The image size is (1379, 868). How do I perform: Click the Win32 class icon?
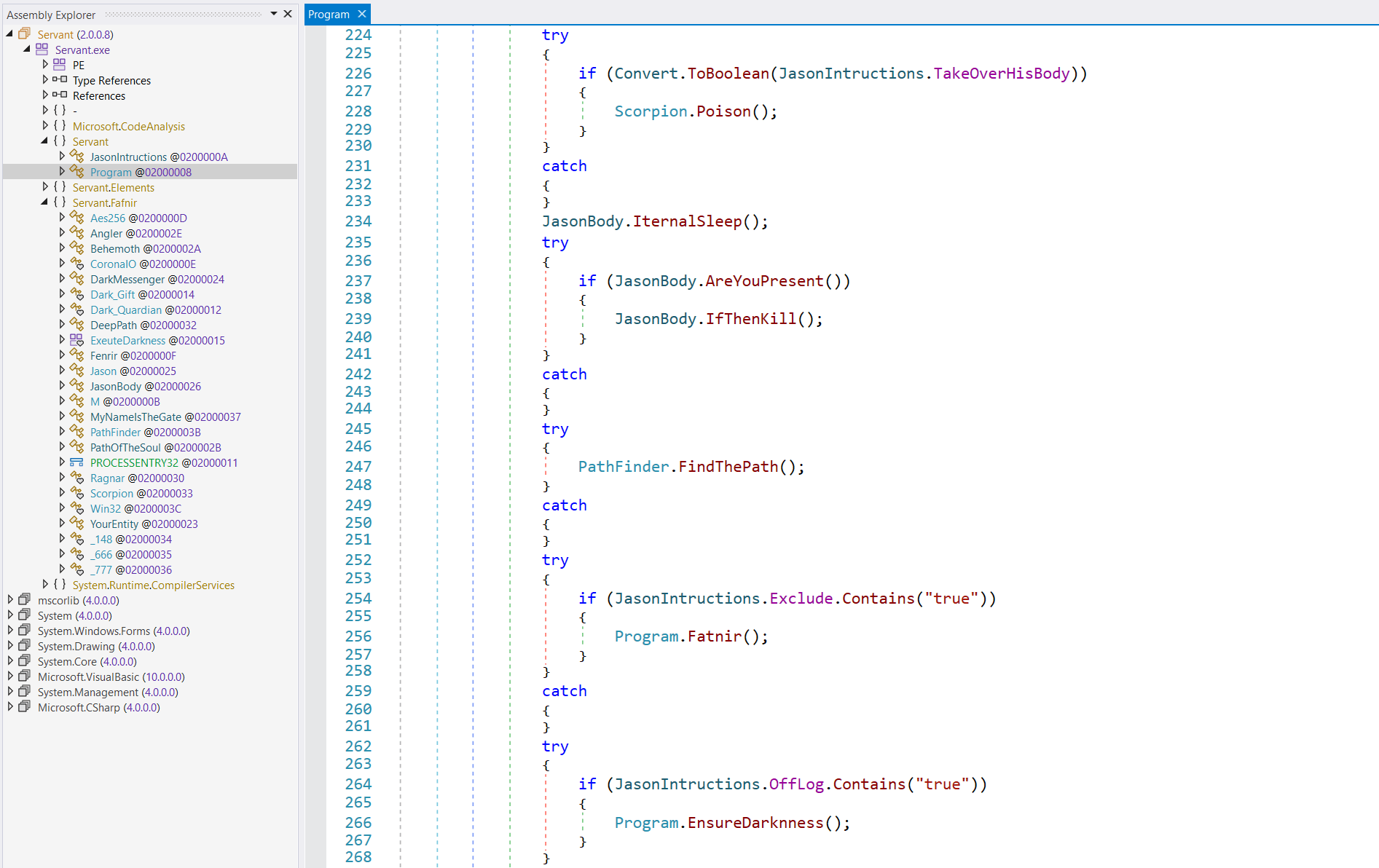click(x=76, y=508)
